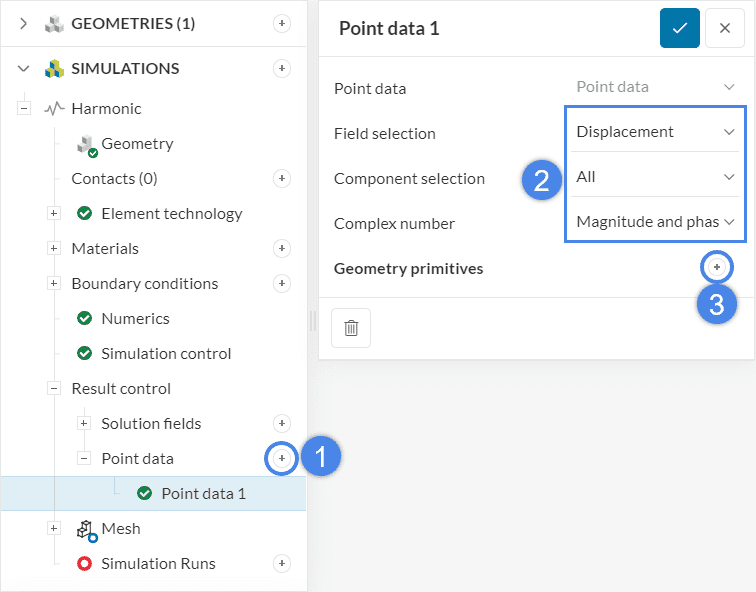Close the Point data 1 panel
756x592 pixels.
pyautogui.click(x=725, y=28)
